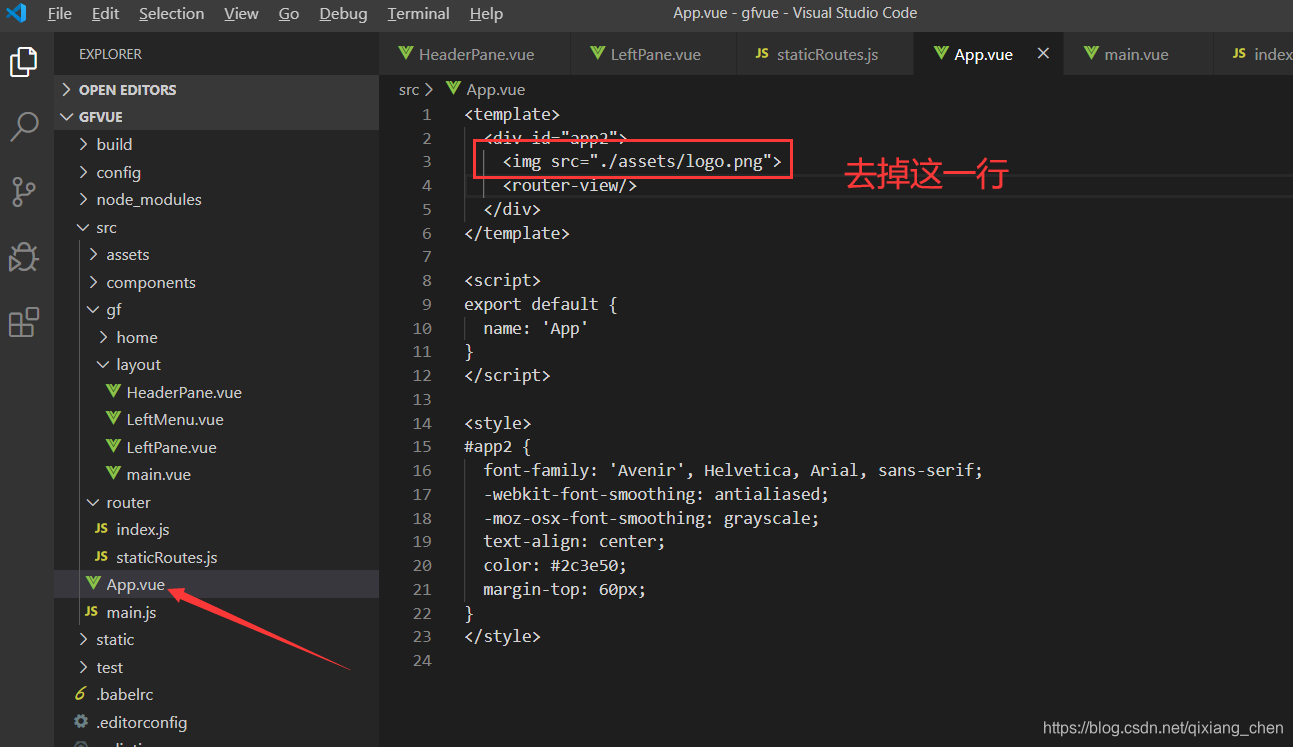Open the Terminal menu

click(418, 14)
